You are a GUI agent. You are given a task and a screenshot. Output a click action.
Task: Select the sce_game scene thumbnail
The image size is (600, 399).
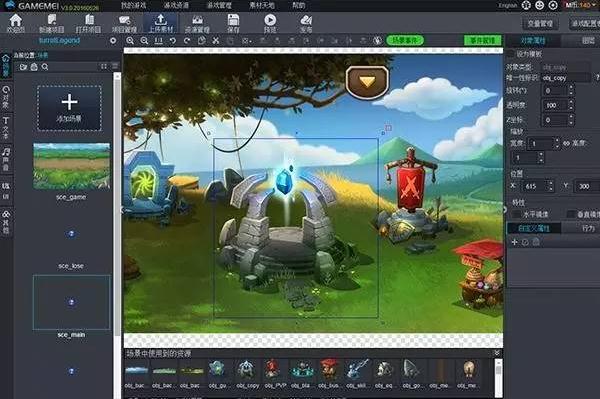[72, 166]
